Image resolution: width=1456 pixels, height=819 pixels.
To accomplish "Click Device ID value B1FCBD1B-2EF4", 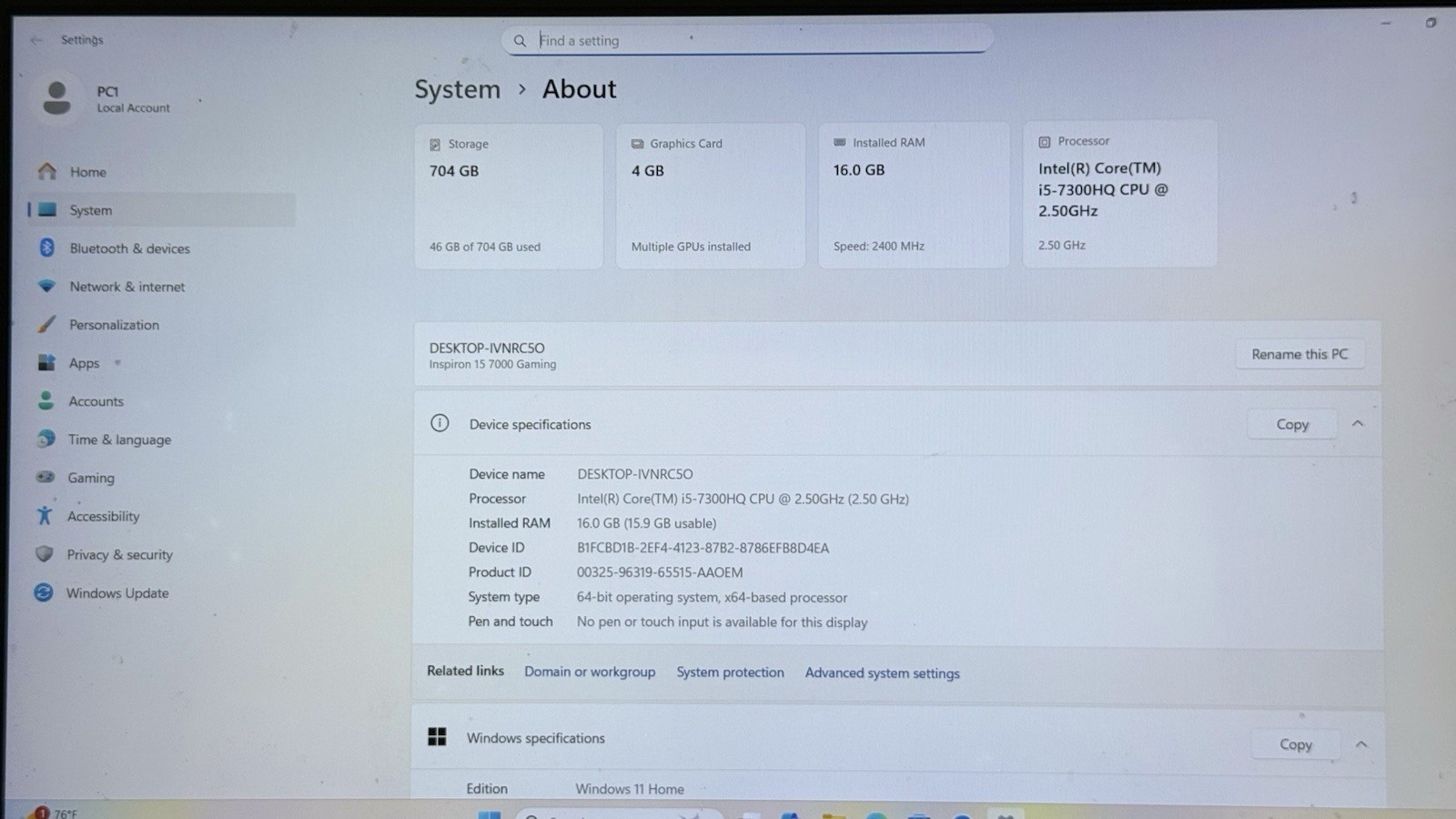I will coord(703,548).
